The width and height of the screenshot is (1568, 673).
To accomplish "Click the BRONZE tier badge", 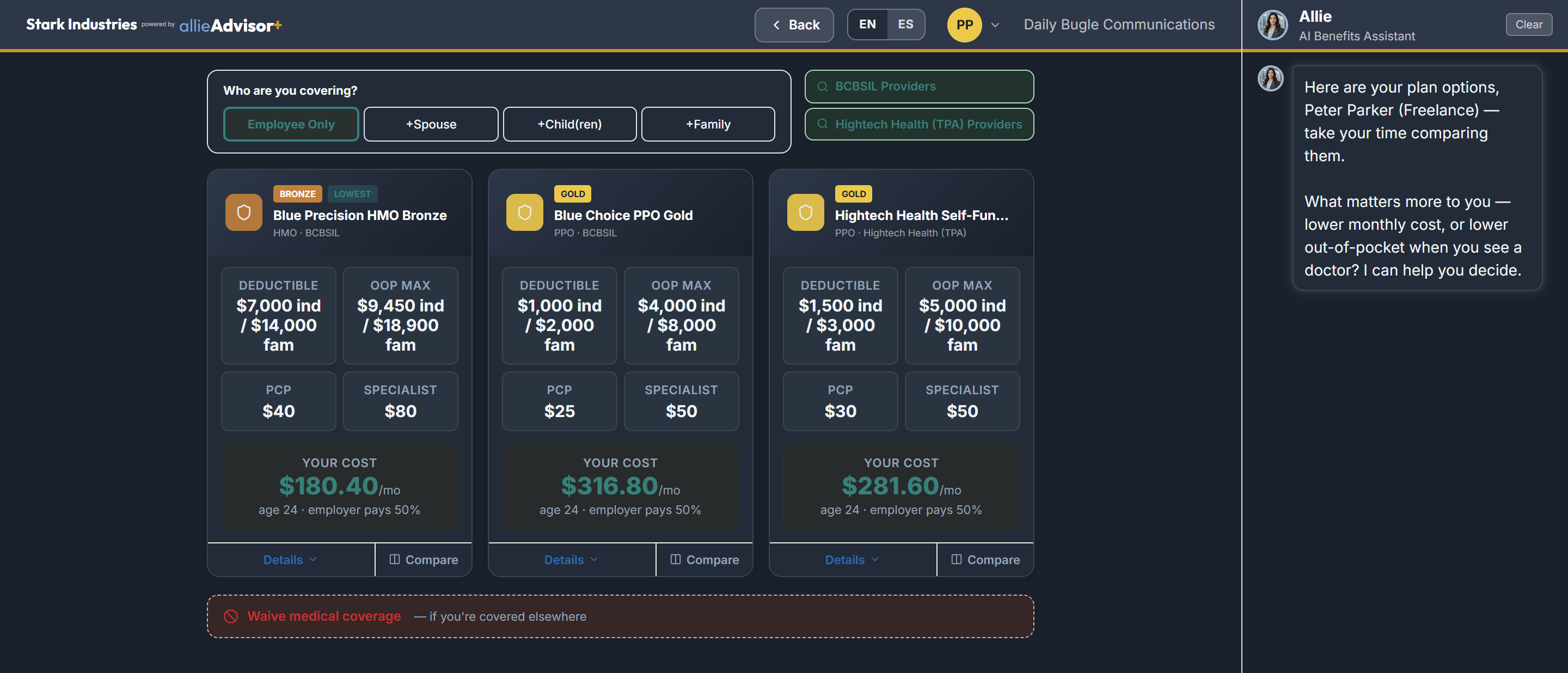I will [x=298, y=194].
